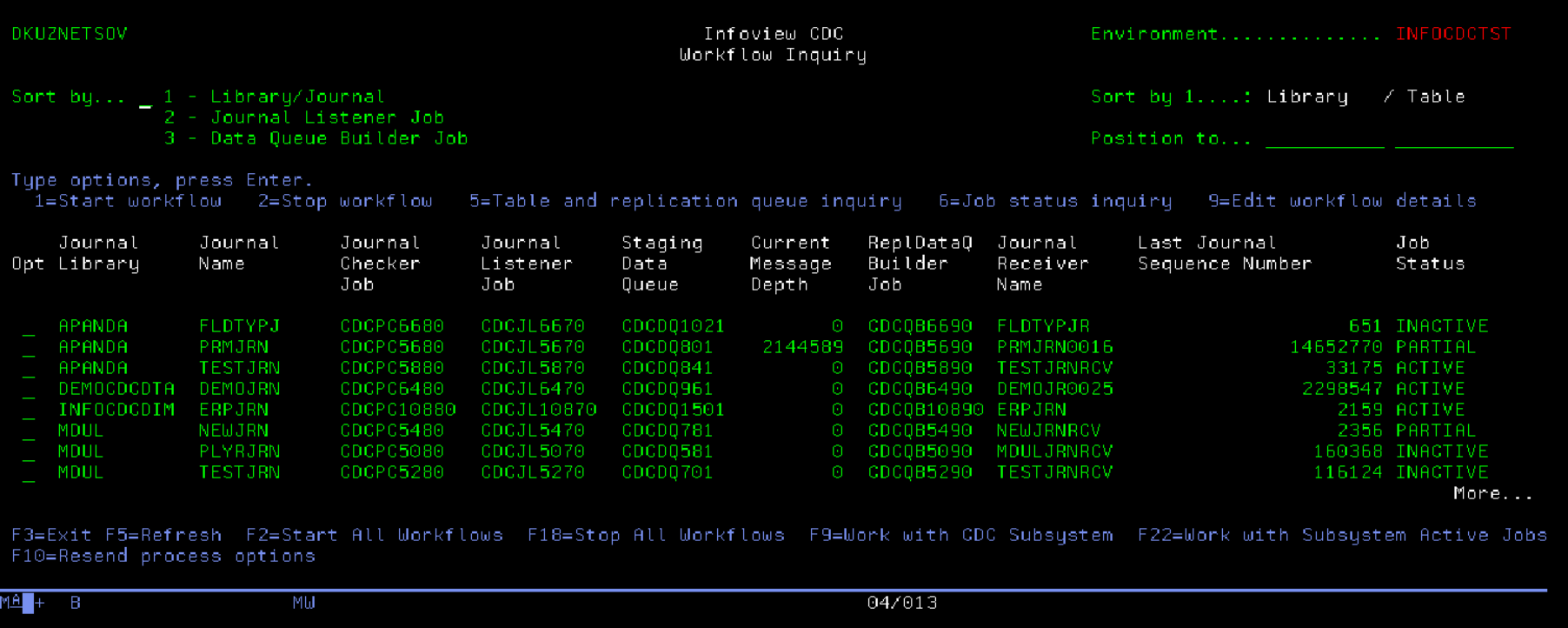Click Workflow Inquiry screen title
The width and height of the screenshot is (1568, 628).
point(774,55)
